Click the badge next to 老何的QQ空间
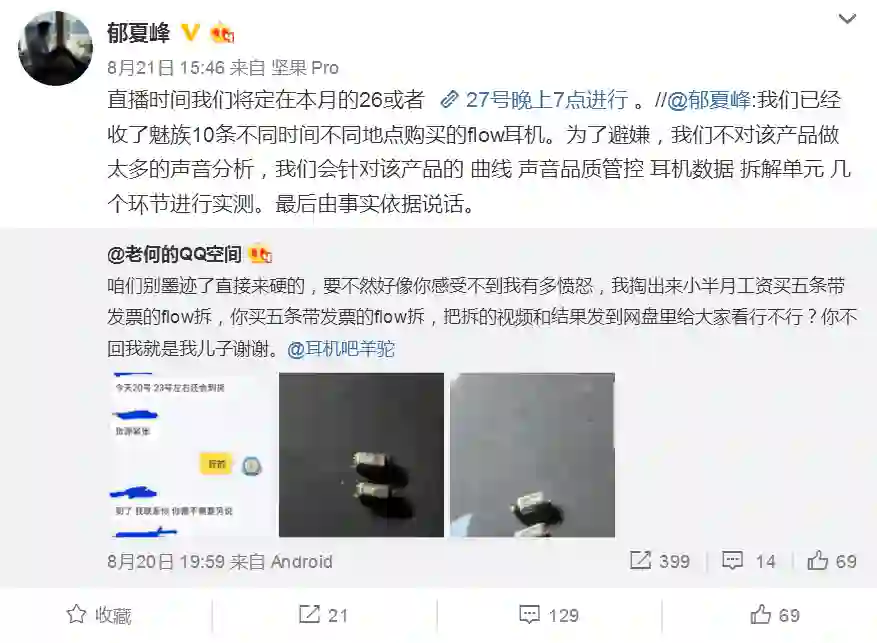The height and width of the screenshot is (643, 877). pos(261,255)
